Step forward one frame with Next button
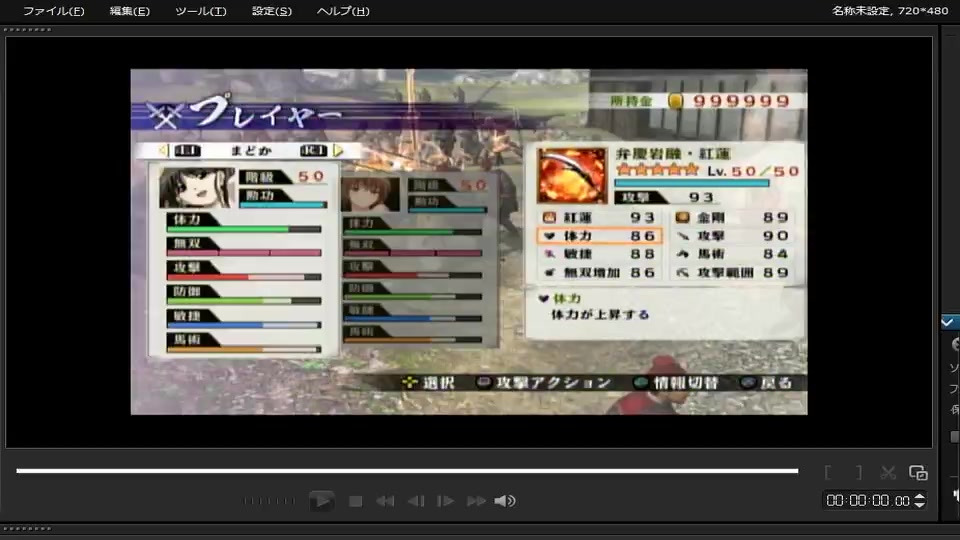The image size is (960, 540). coord(445,501)
